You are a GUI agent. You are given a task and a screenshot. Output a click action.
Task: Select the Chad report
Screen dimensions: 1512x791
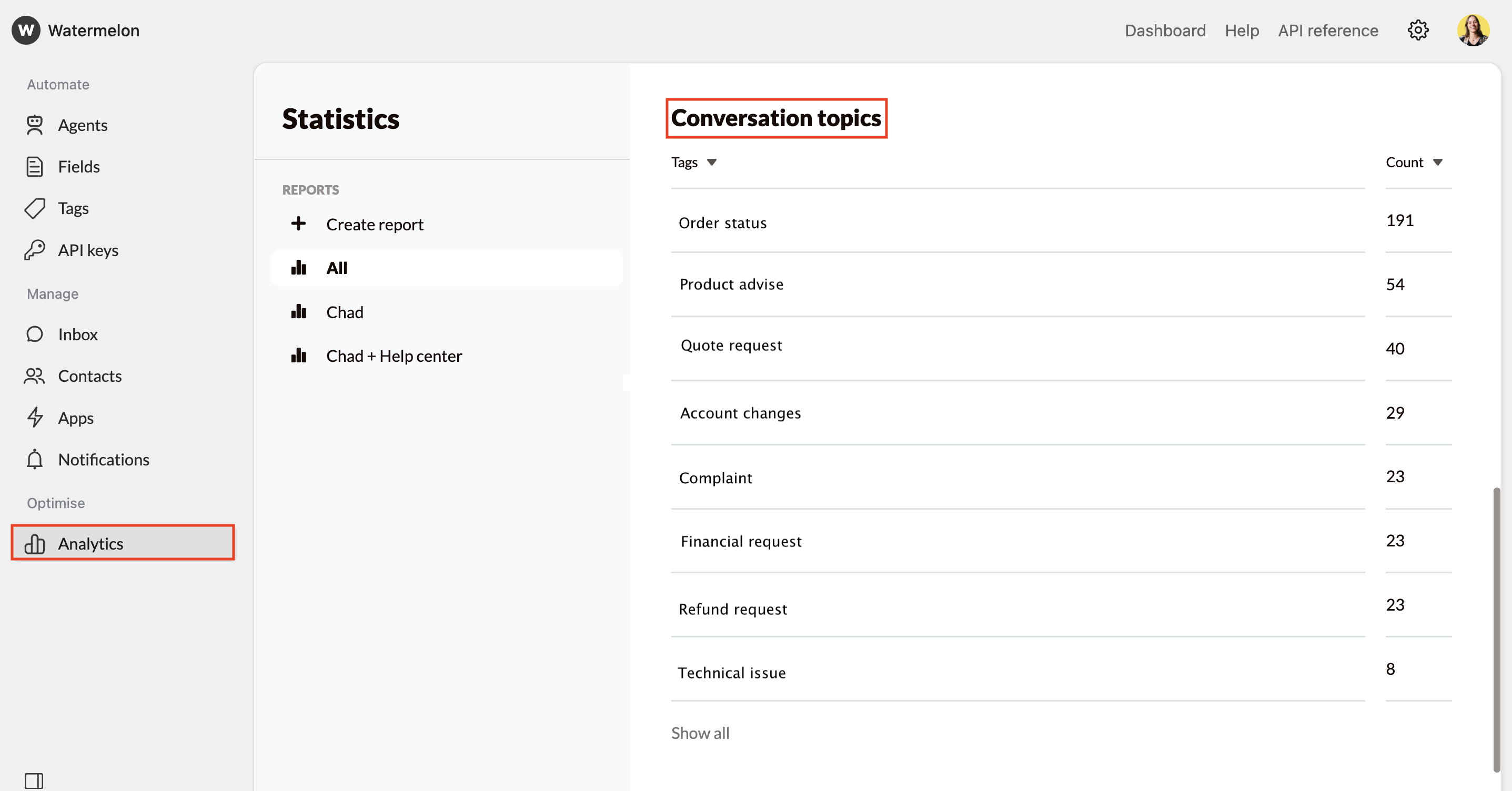345,312
